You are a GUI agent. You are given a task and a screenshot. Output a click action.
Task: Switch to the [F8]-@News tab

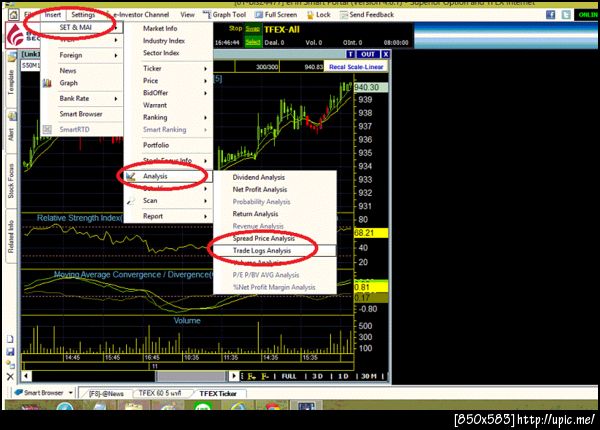pyautogui.click(x=106, y=393)
